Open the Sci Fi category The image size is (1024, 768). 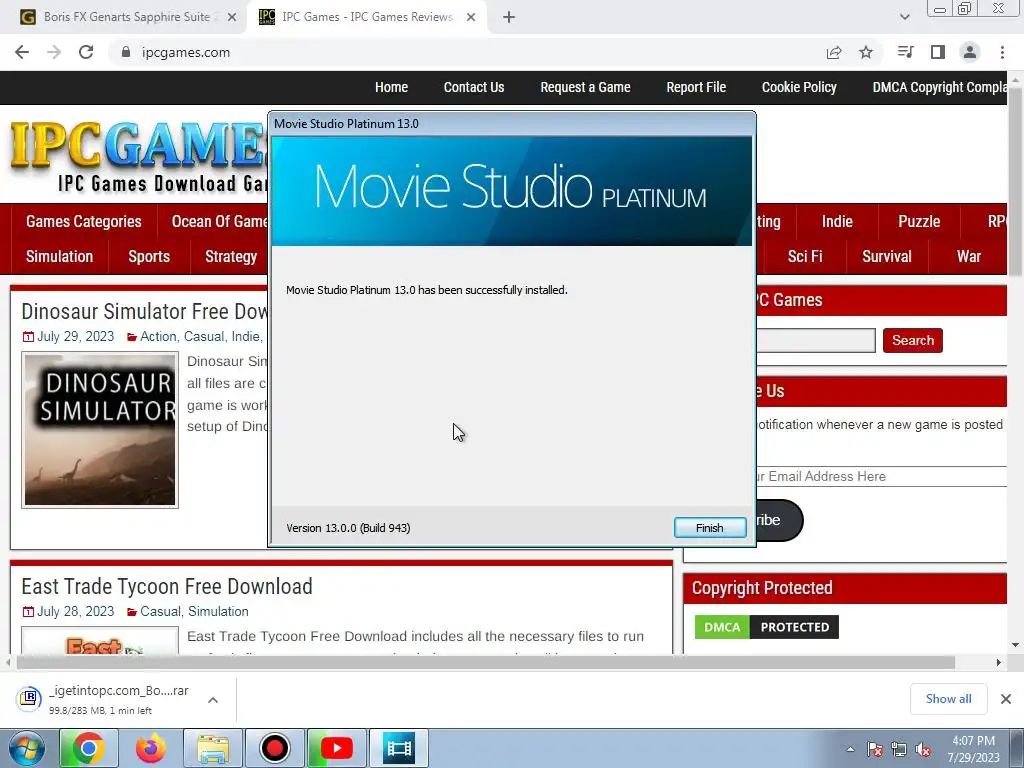[x=805, y=256]
